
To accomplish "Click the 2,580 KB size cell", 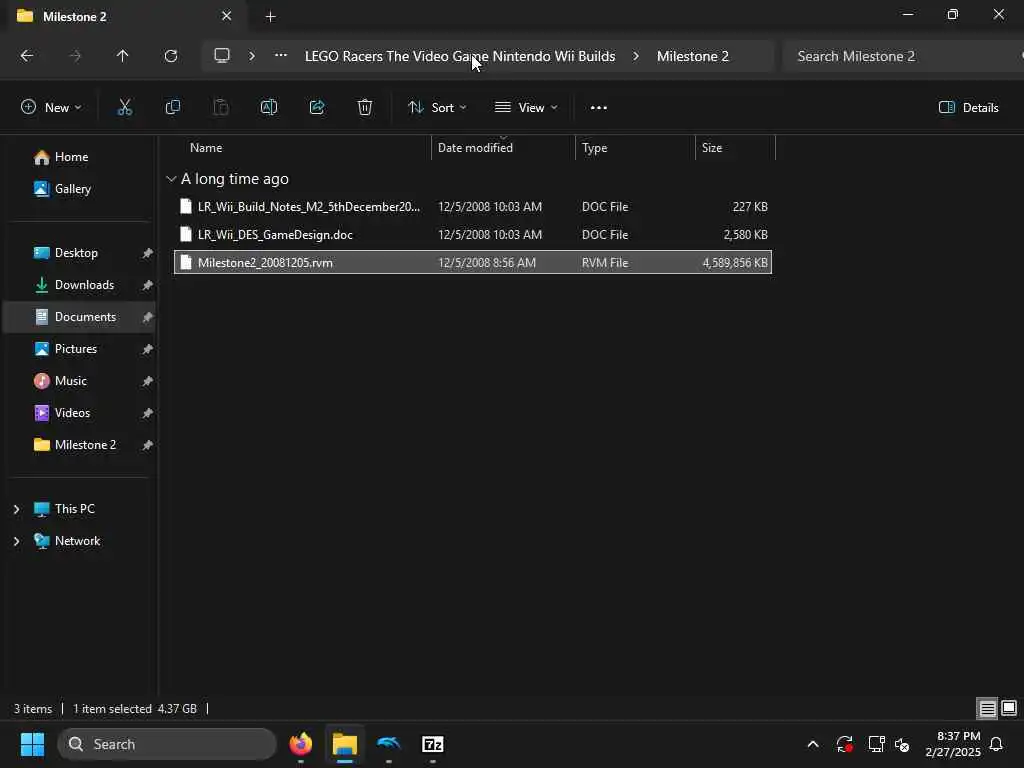I will point(746,234).
